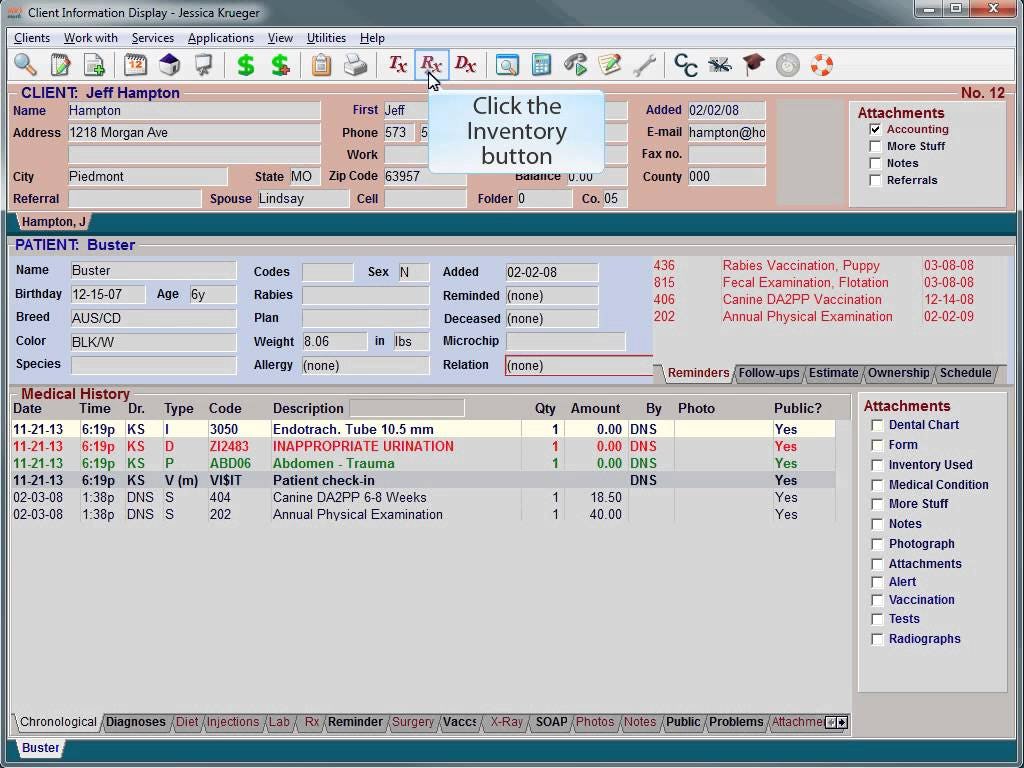Viewport: 1024px width, 768px height.
Task: Check the Dental Chart checkbox
Action: pos(877,424)
